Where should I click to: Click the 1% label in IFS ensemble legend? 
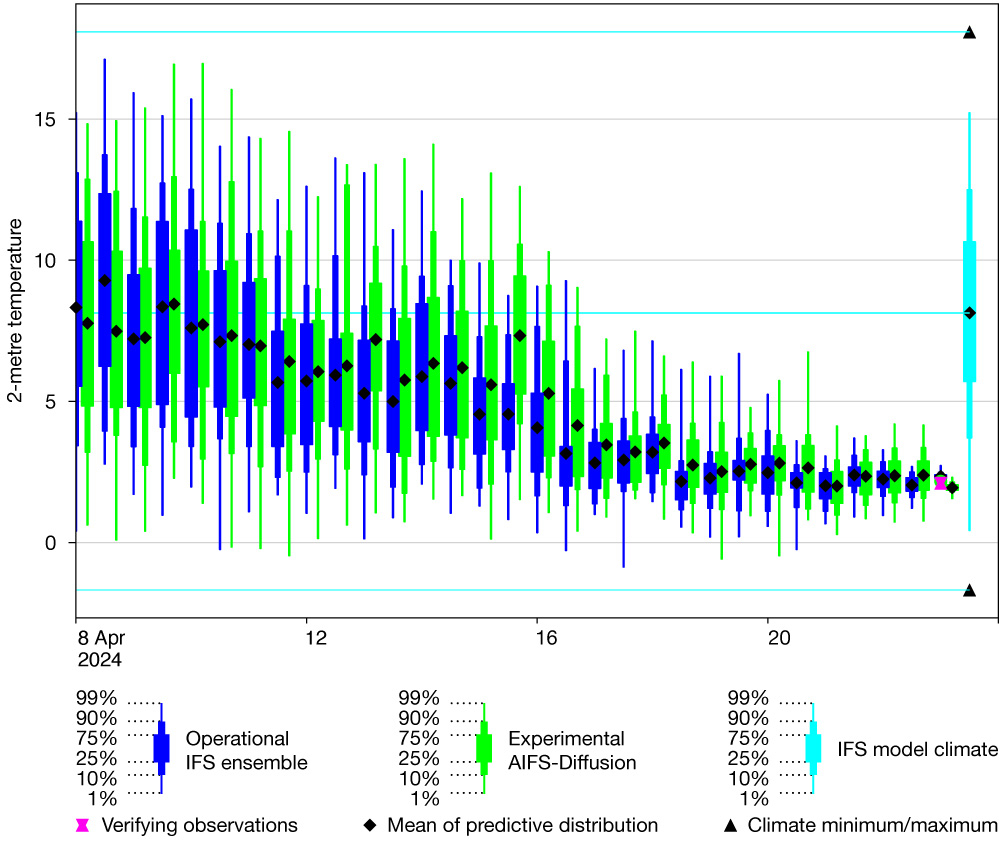[103, 798]
